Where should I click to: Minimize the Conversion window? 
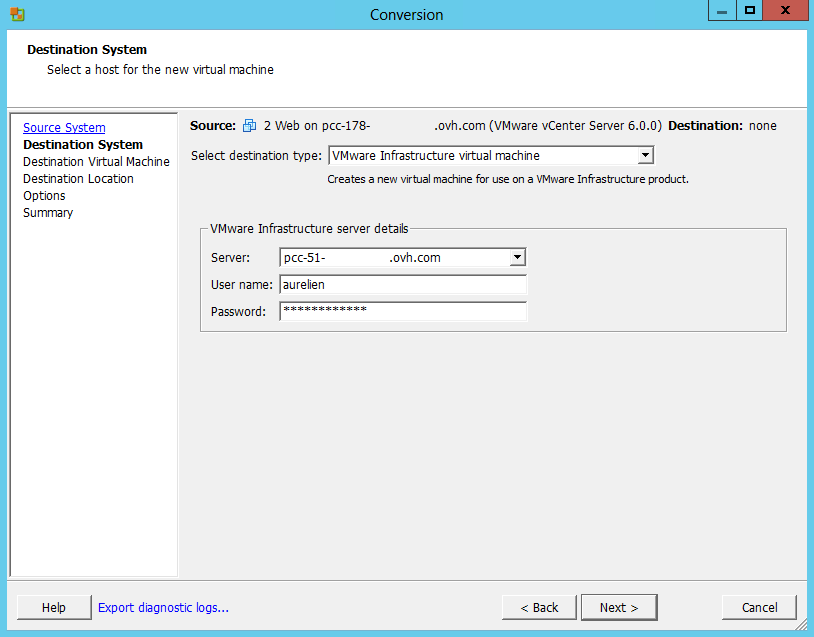click(722, 11)
